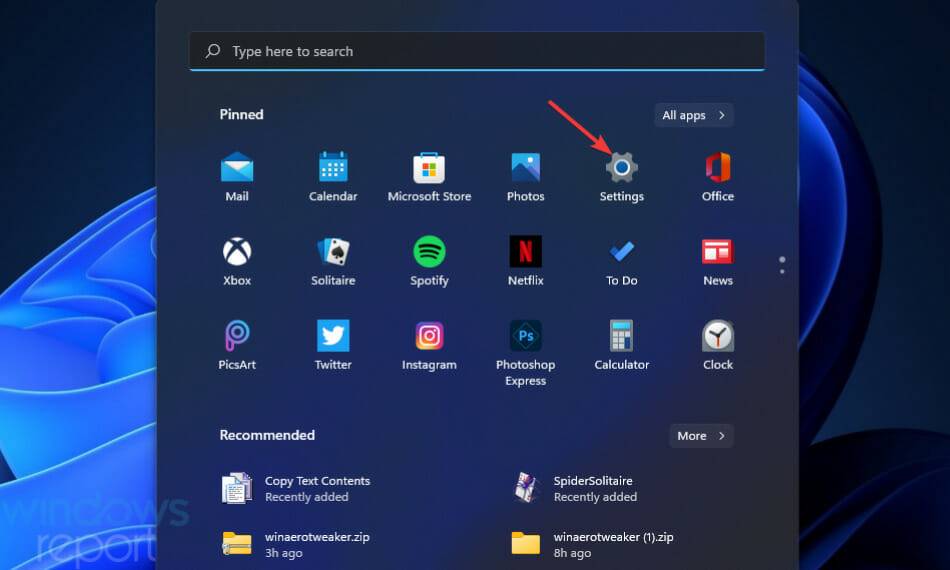
Task: Launch Microsoft Store
Action: click(x=429, y=177)
